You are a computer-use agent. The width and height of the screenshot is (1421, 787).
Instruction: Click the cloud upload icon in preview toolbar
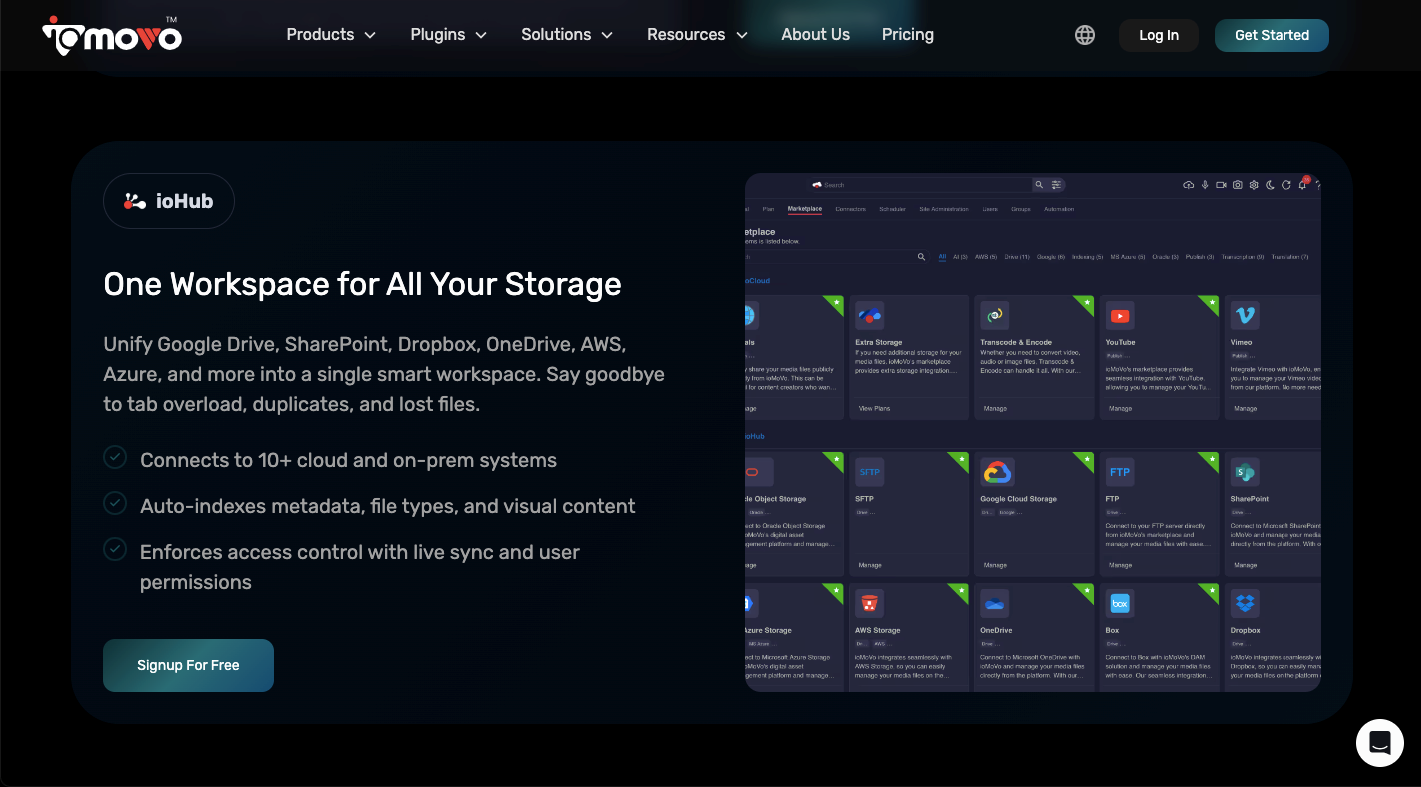(x=1189, y=185)
